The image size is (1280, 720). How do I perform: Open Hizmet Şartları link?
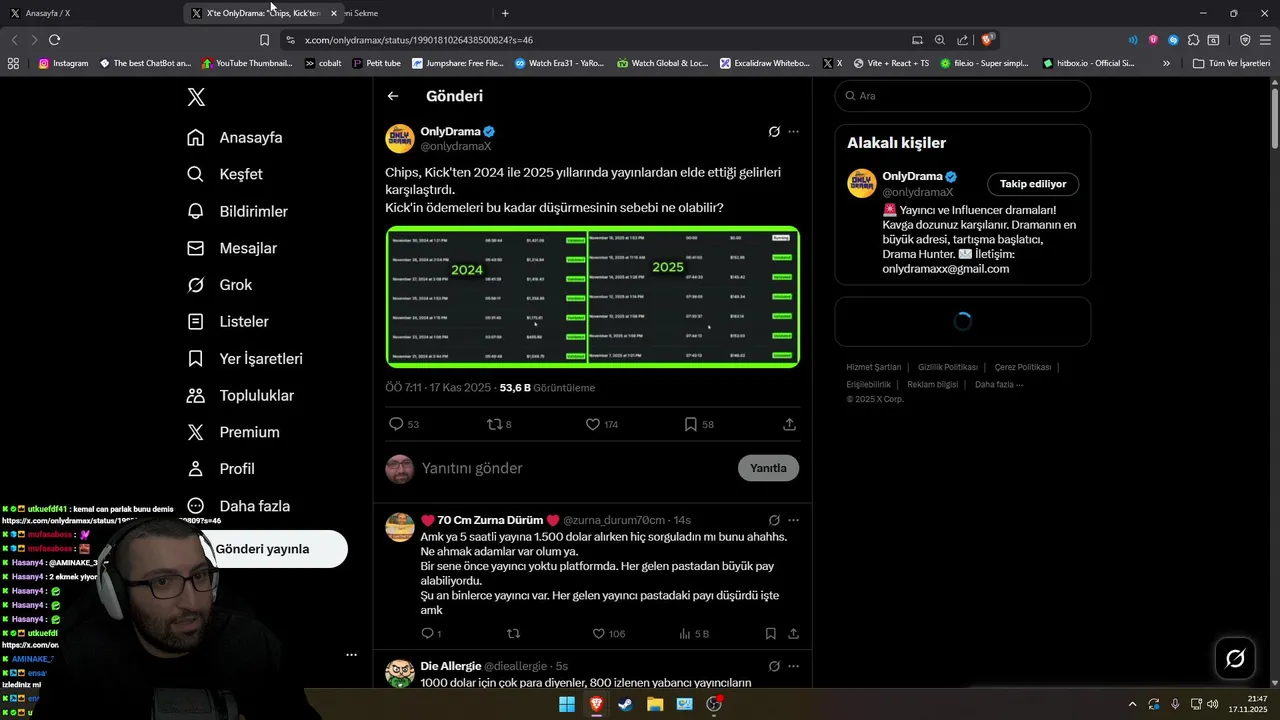tap(874, 367)
